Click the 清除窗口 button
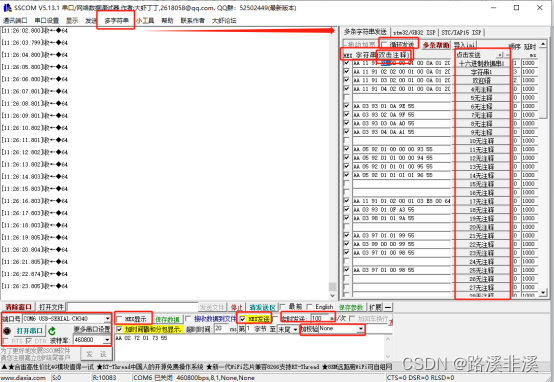Screen dimensions: 554x382 click(x=19, y=307)
